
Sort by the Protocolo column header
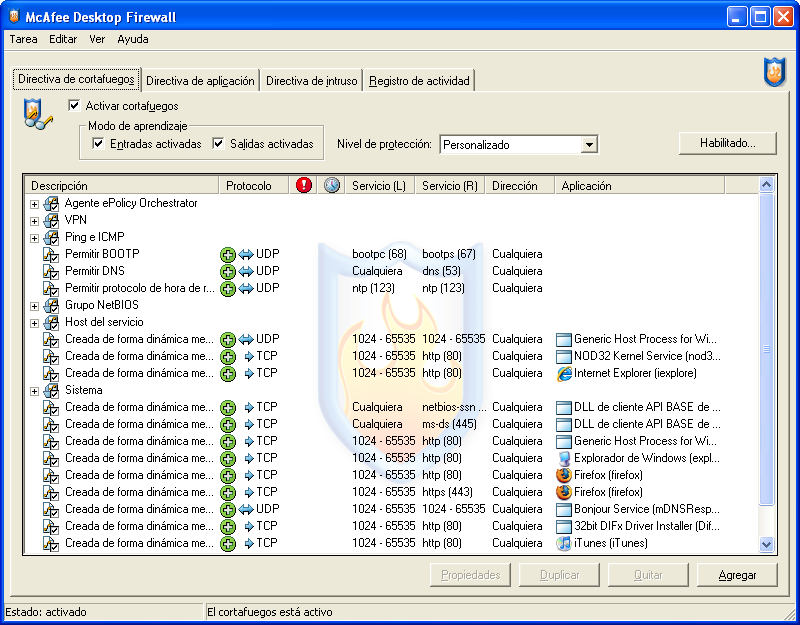coord(254,185)
